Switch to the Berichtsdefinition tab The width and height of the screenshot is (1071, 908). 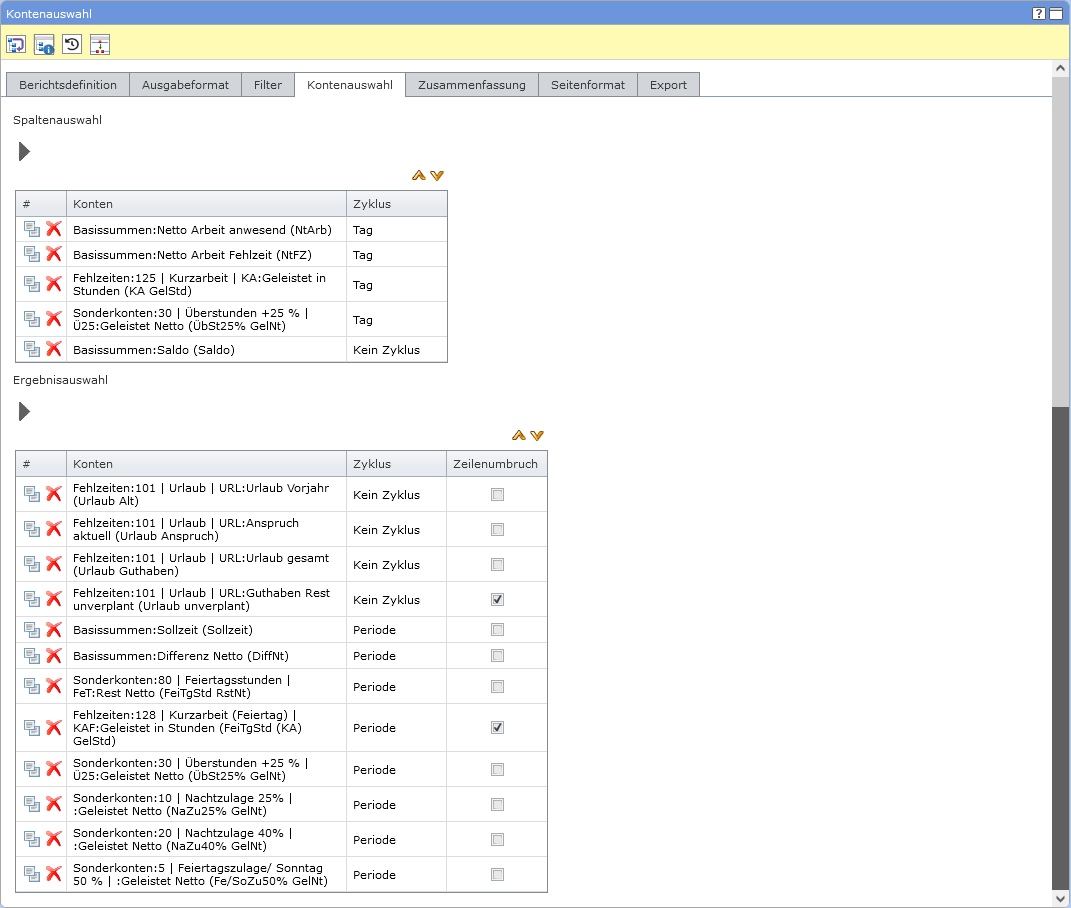coord(68,85)
